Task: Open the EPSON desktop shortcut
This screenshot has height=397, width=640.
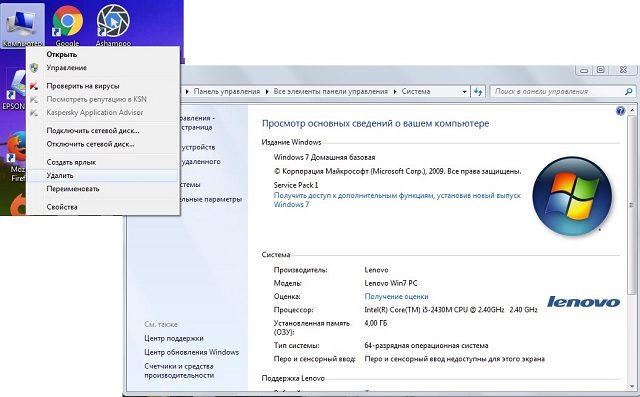Action: (x=13, y=90)
